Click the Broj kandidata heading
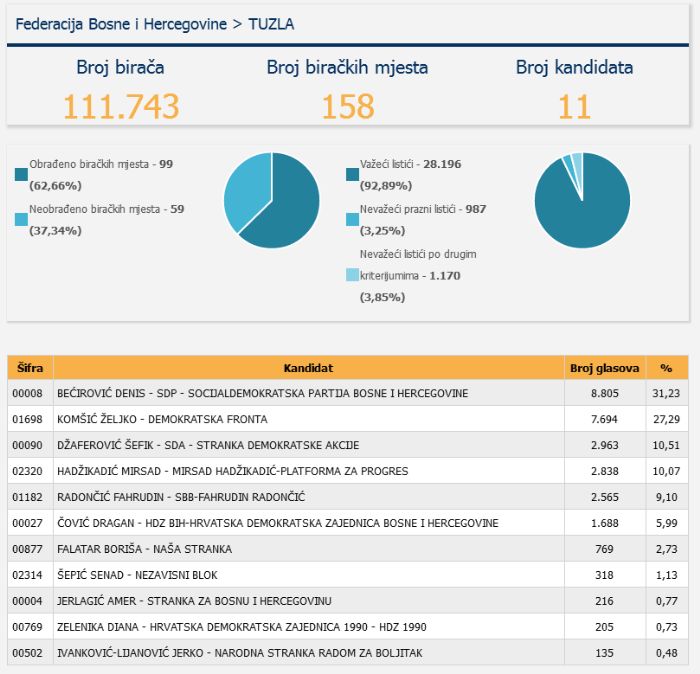The height and width of the screenshot is (674, 700). click(575, 67)
